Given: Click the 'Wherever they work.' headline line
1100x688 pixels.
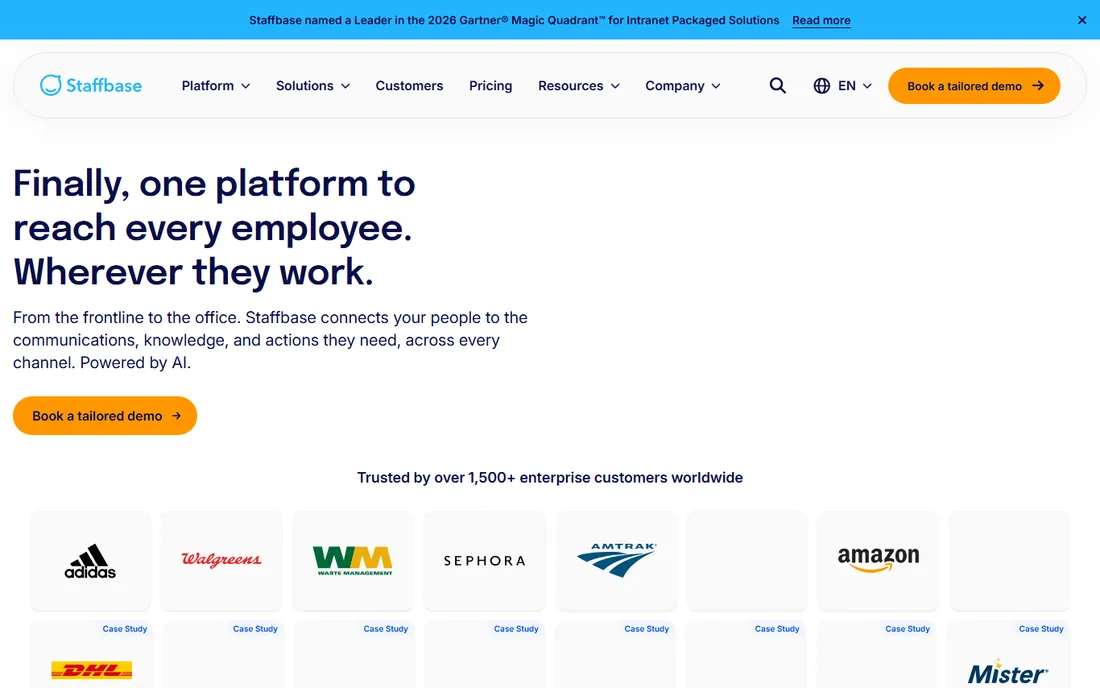Looking at the screenshot, I should coord(193,271).
